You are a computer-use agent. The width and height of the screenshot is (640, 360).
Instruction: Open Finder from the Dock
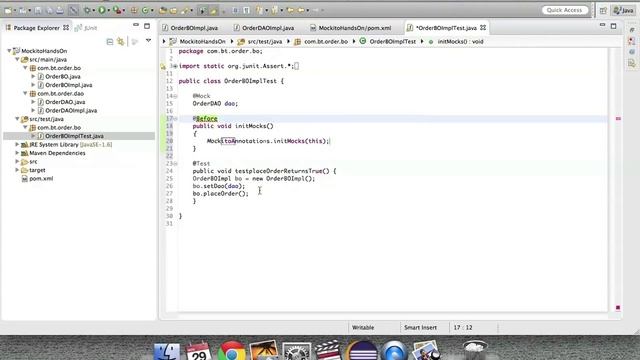[167, 351]
